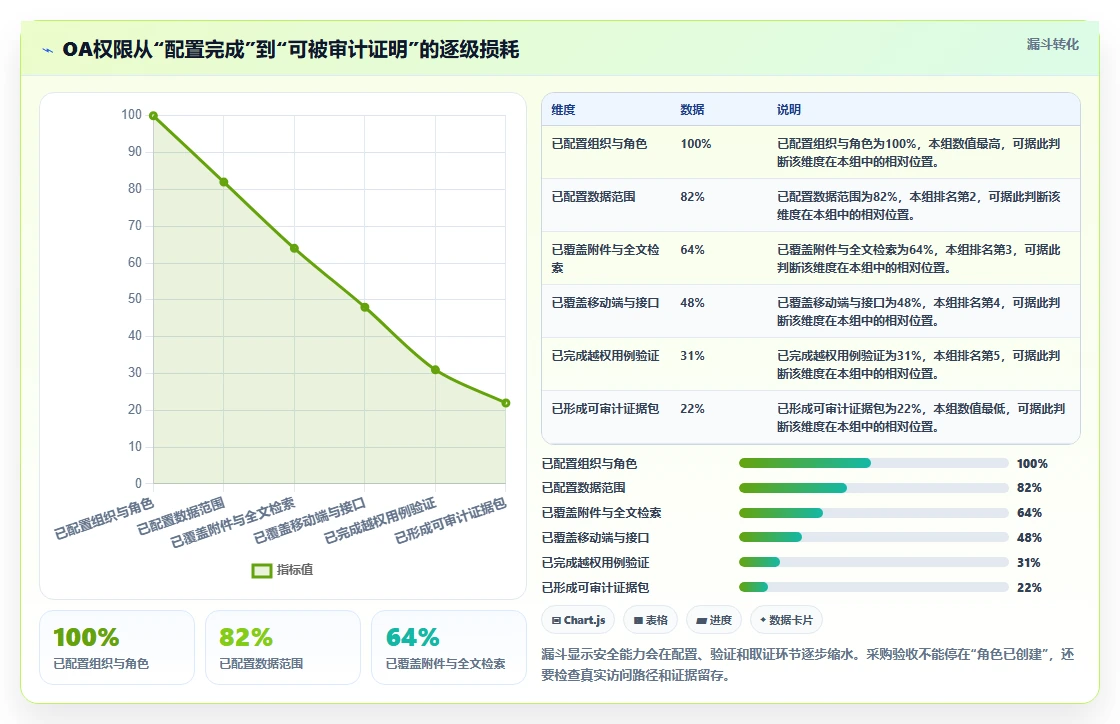Click the 表格 tag chip
1120x724 pixels.
coord(651,620)
